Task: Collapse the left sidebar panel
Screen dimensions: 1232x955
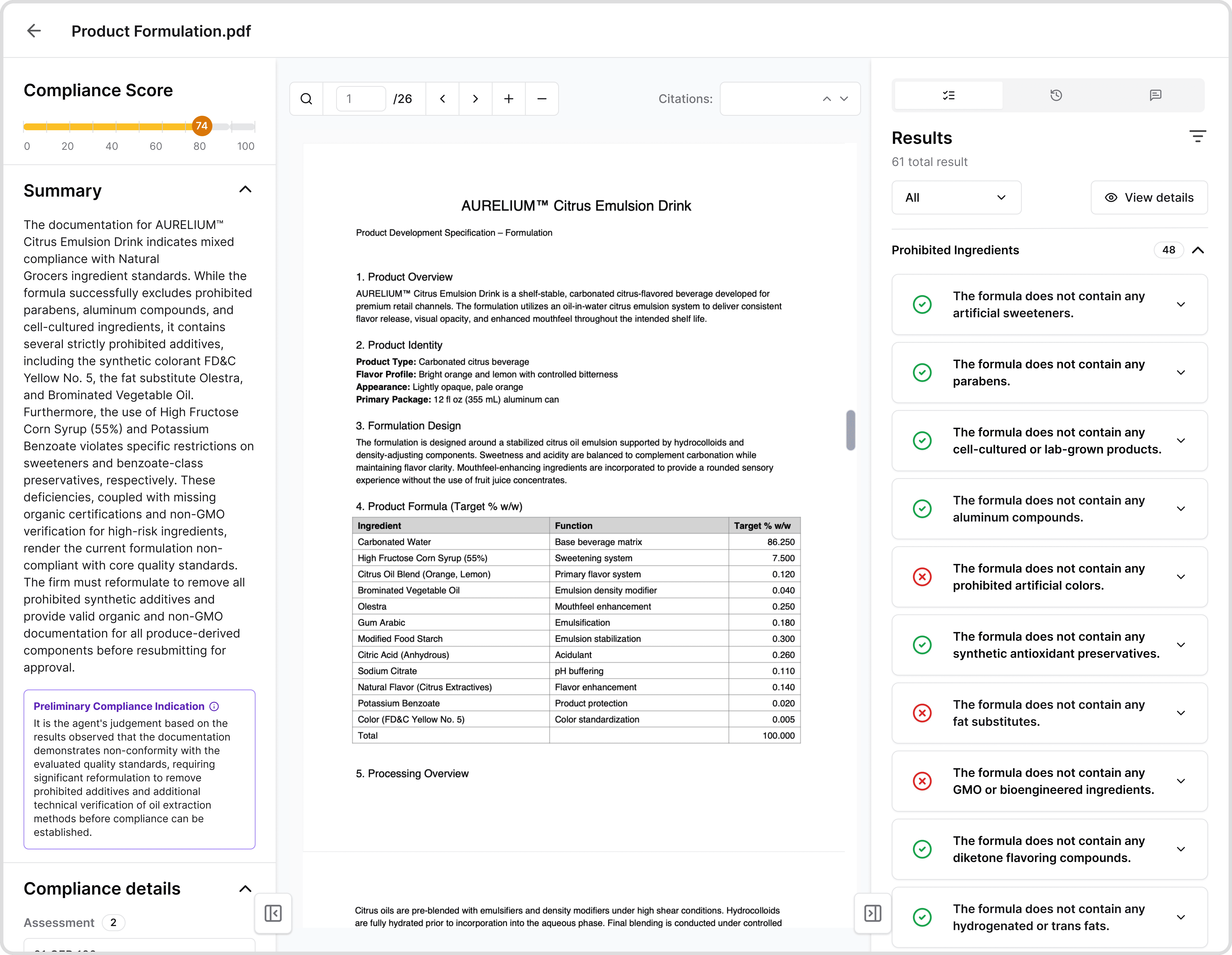Action: 273,913
